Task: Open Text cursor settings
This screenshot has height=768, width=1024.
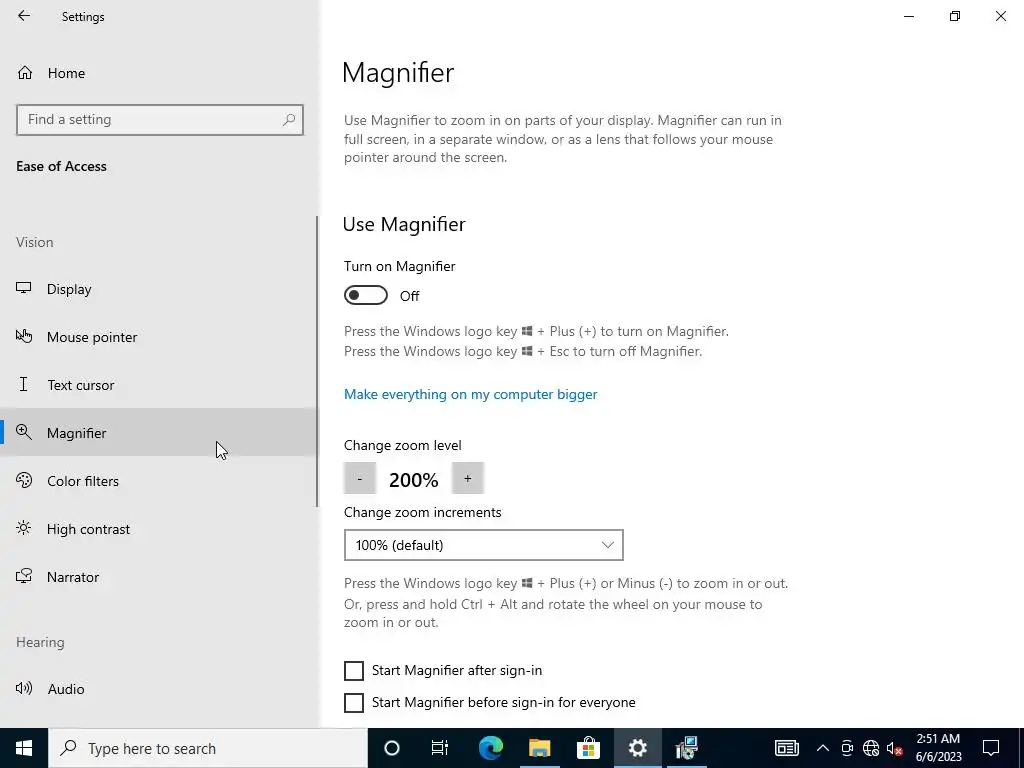Action: pyautogui.click(x=159, y=385)
